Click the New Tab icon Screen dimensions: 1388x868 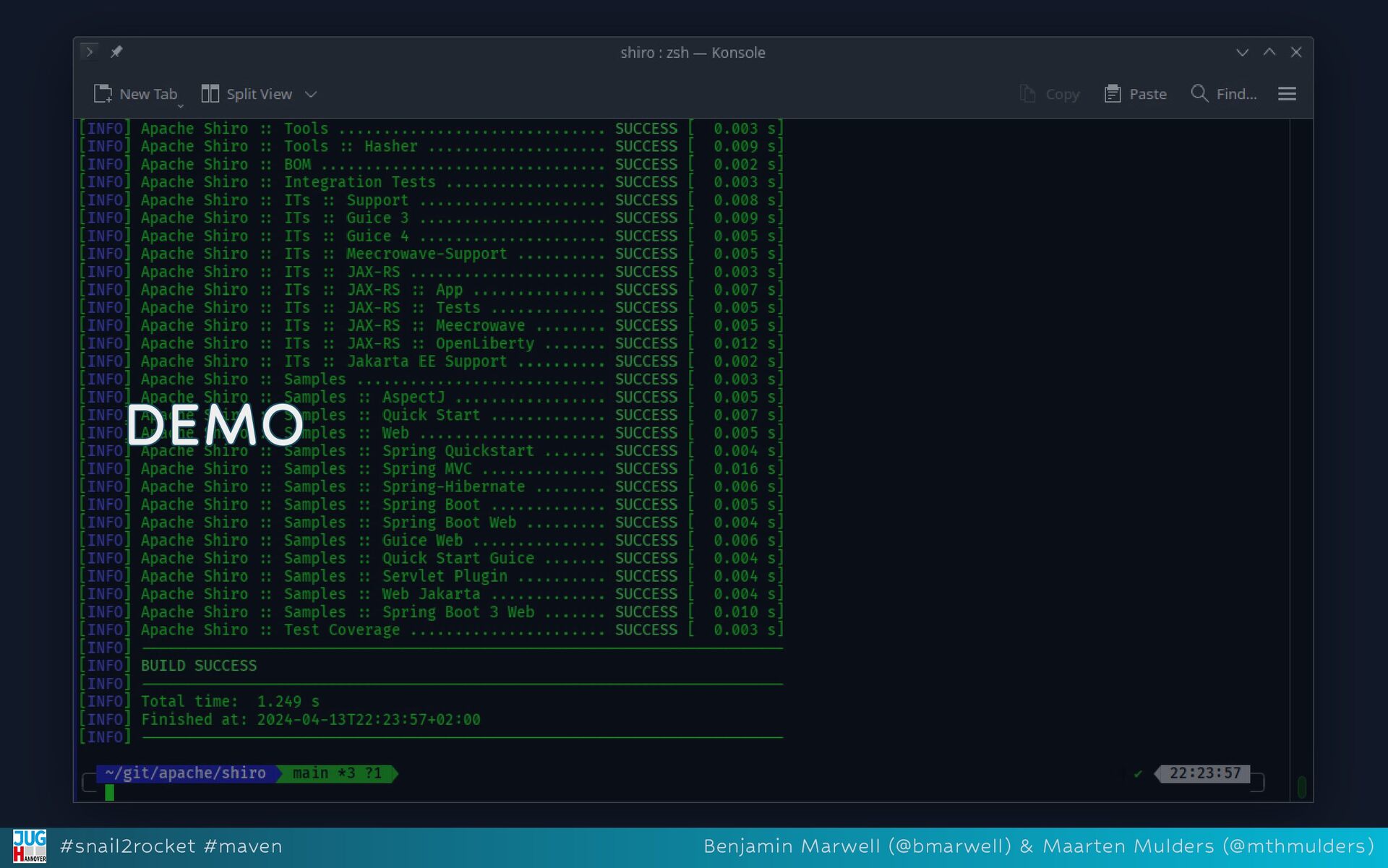tap(103, 94)
